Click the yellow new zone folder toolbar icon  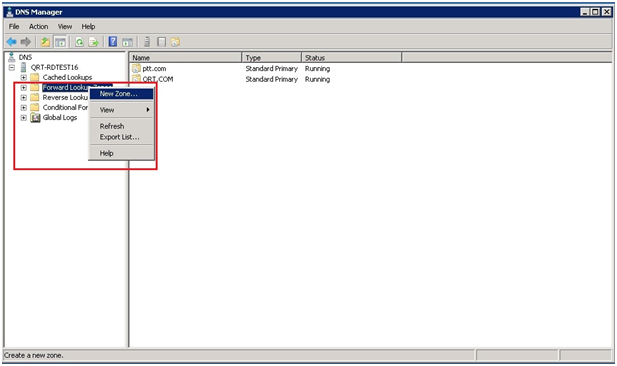pyautogui.click(x=175, y=42)
